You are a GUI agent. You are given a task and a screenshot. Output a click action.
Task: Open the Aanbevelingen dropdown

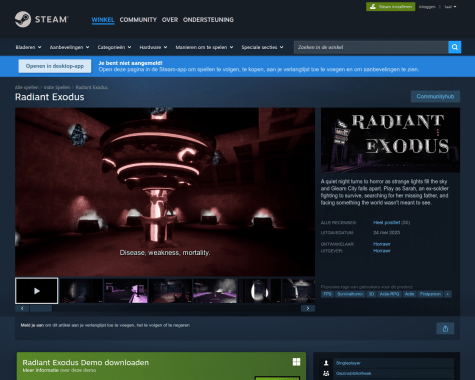pos(69,47)
